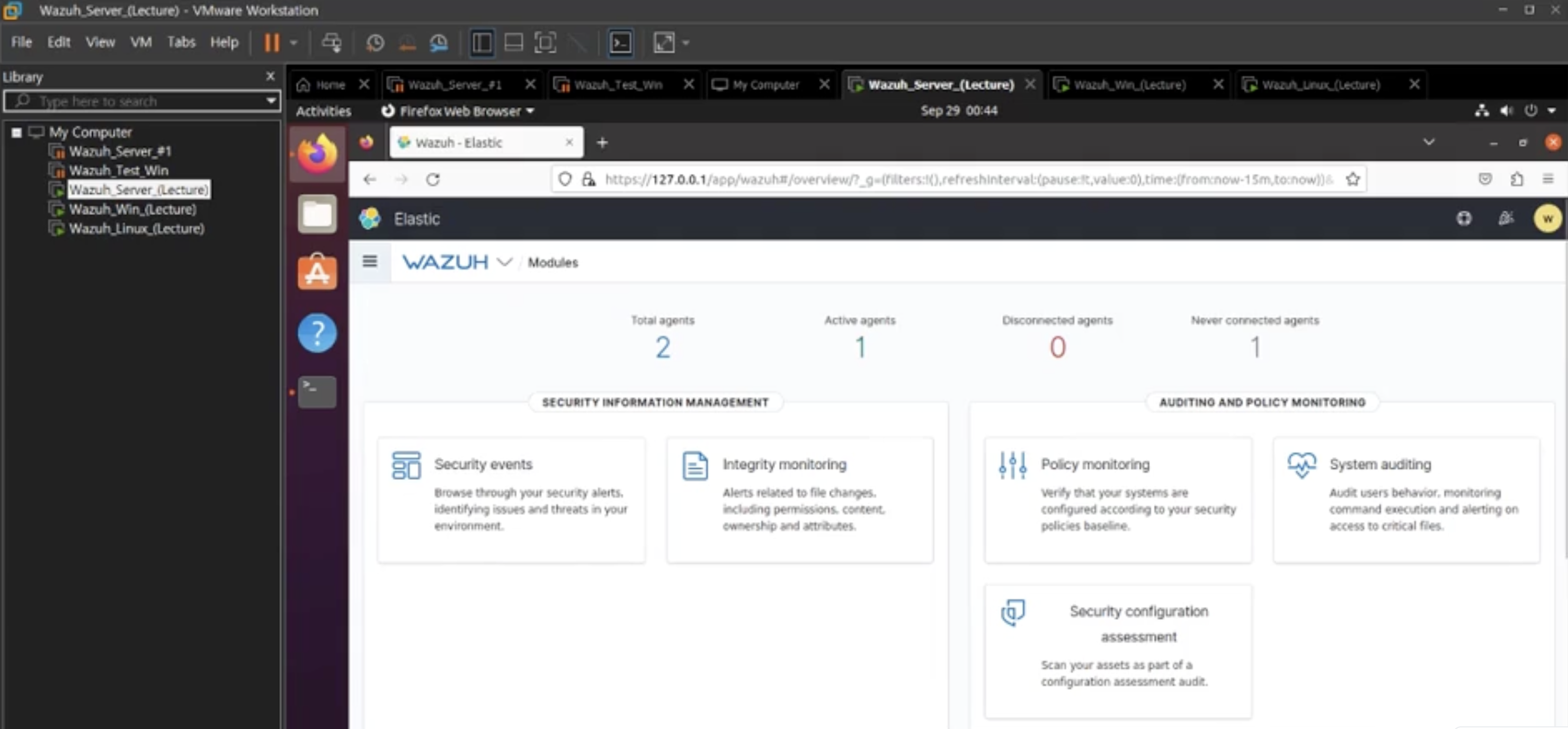Switch to the Wazuh_Win_(Lecture) VM tab

click(x=1130, y=85)
